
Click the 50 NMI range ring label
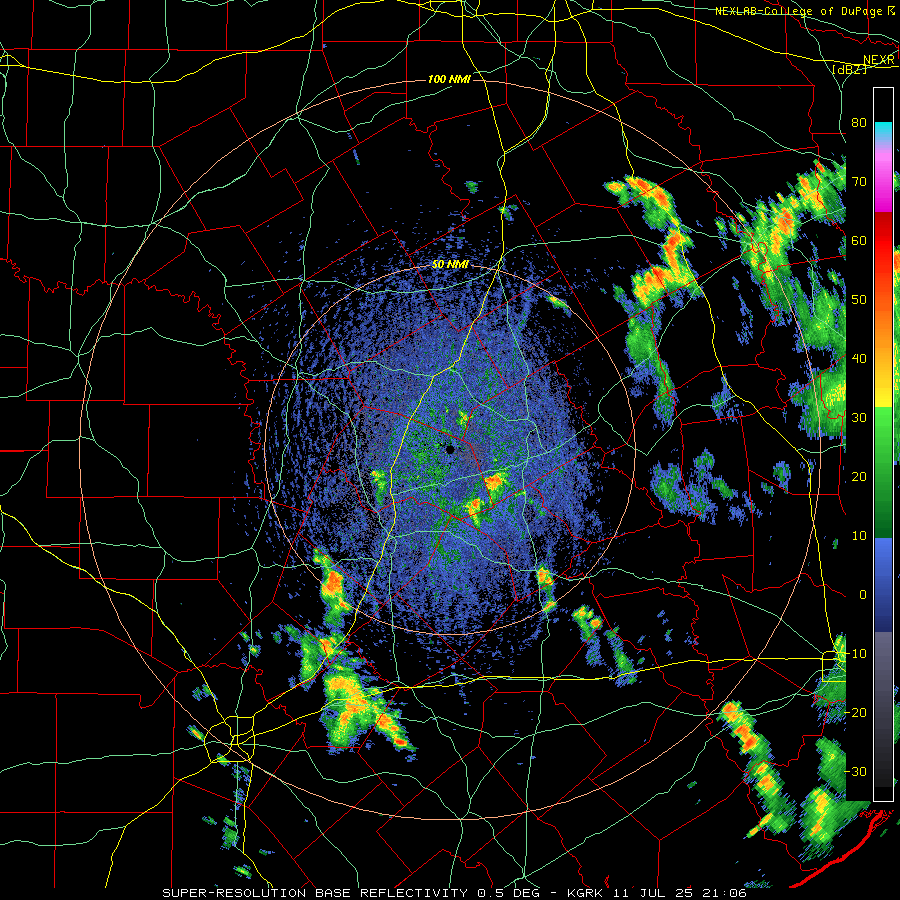[450, 265]
